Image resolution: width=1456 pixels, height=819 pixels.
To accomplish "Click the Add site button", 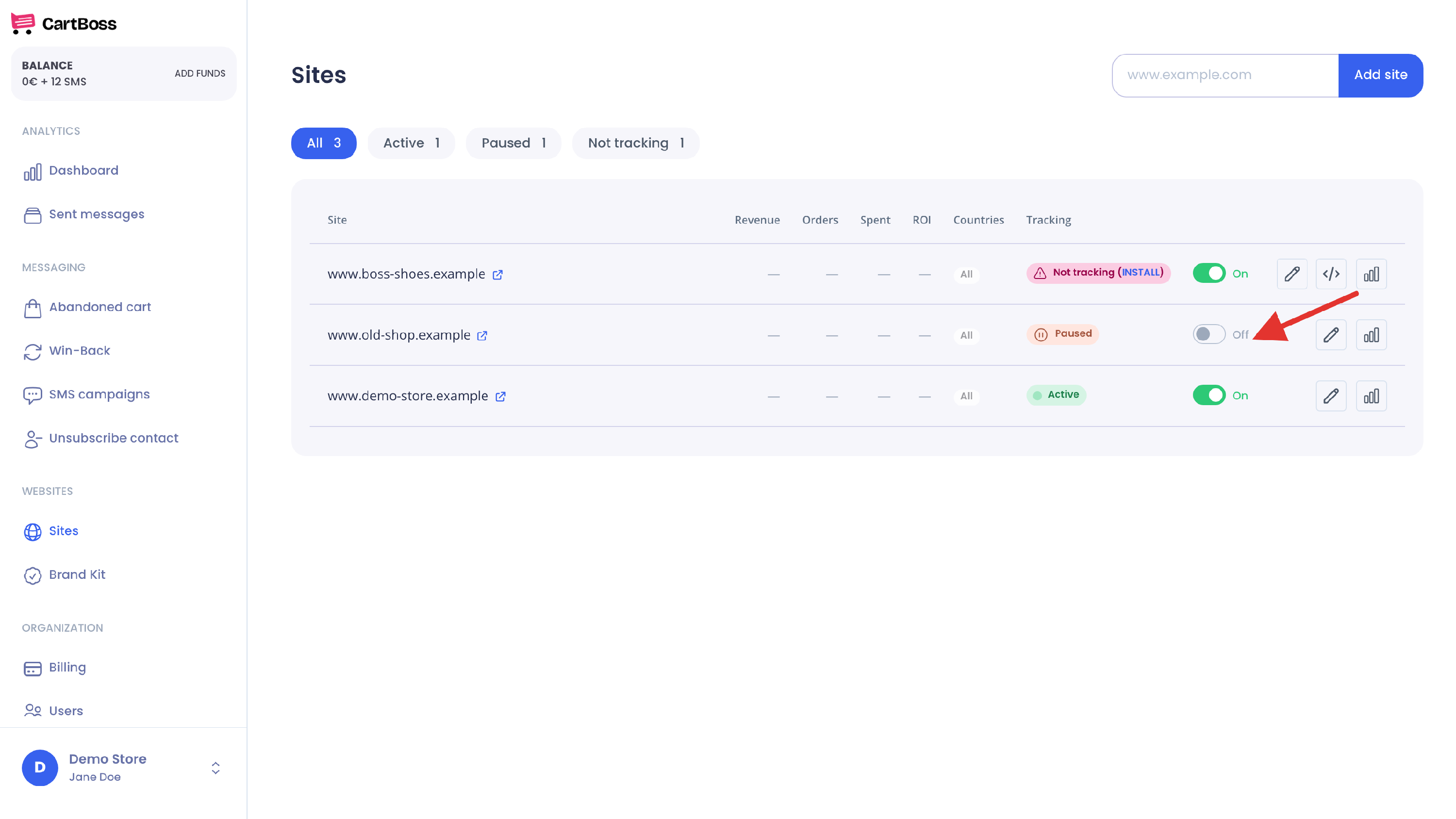I will point(1380,75).
